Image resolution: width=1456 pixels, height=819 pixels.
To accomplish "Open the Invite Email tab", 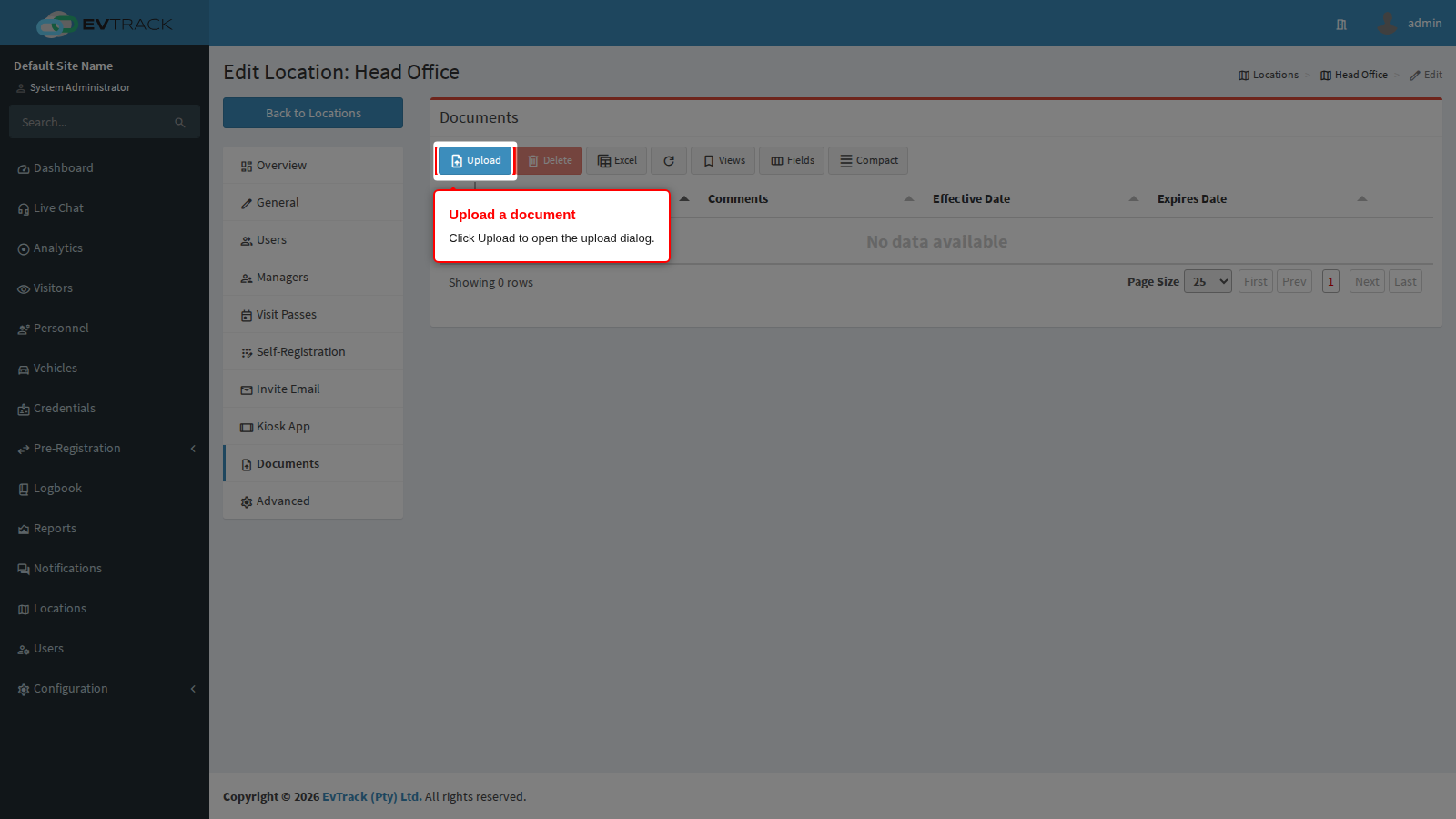I will click(313, 389).
